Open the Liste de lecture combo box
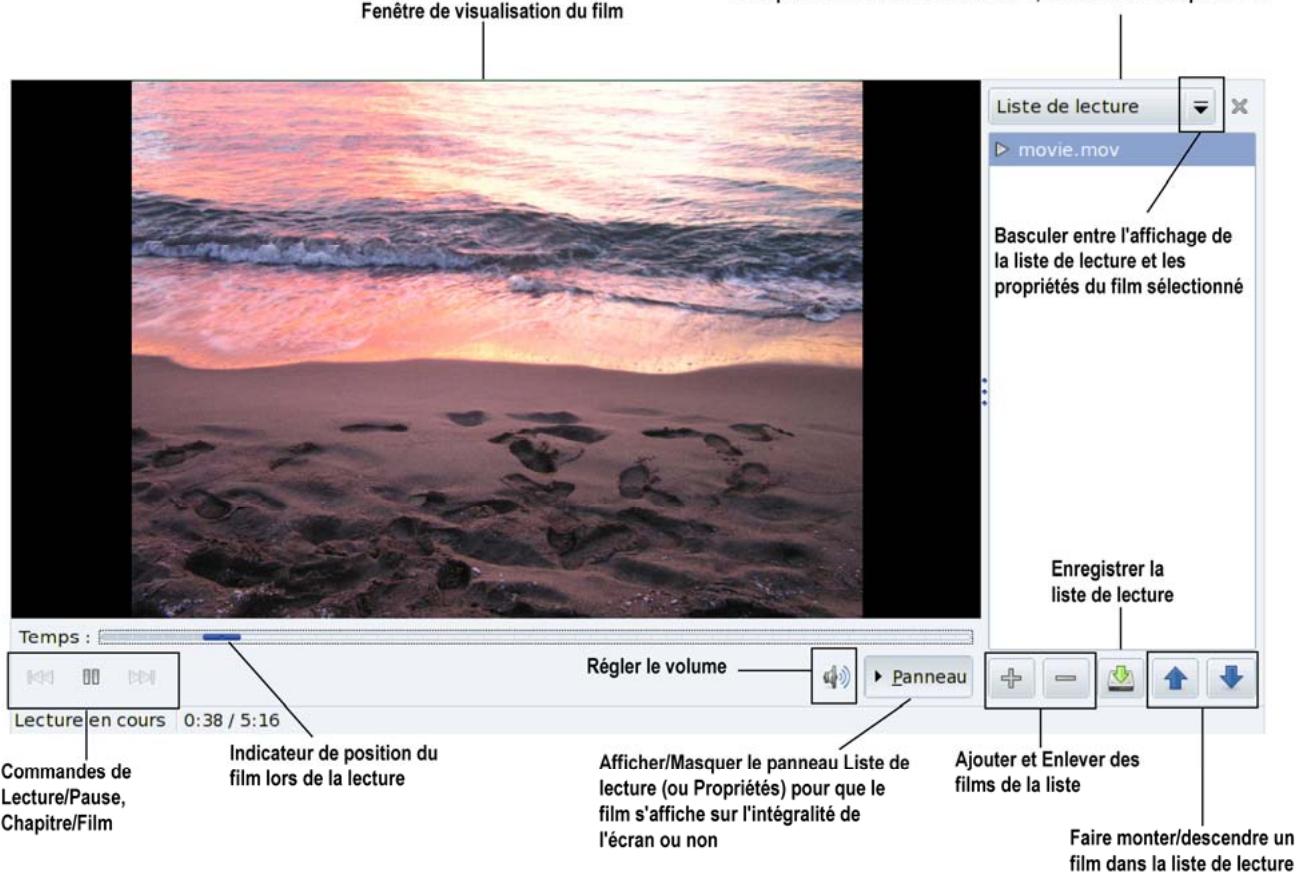This screenshot has width=1301, height=874. (1104, 106)
